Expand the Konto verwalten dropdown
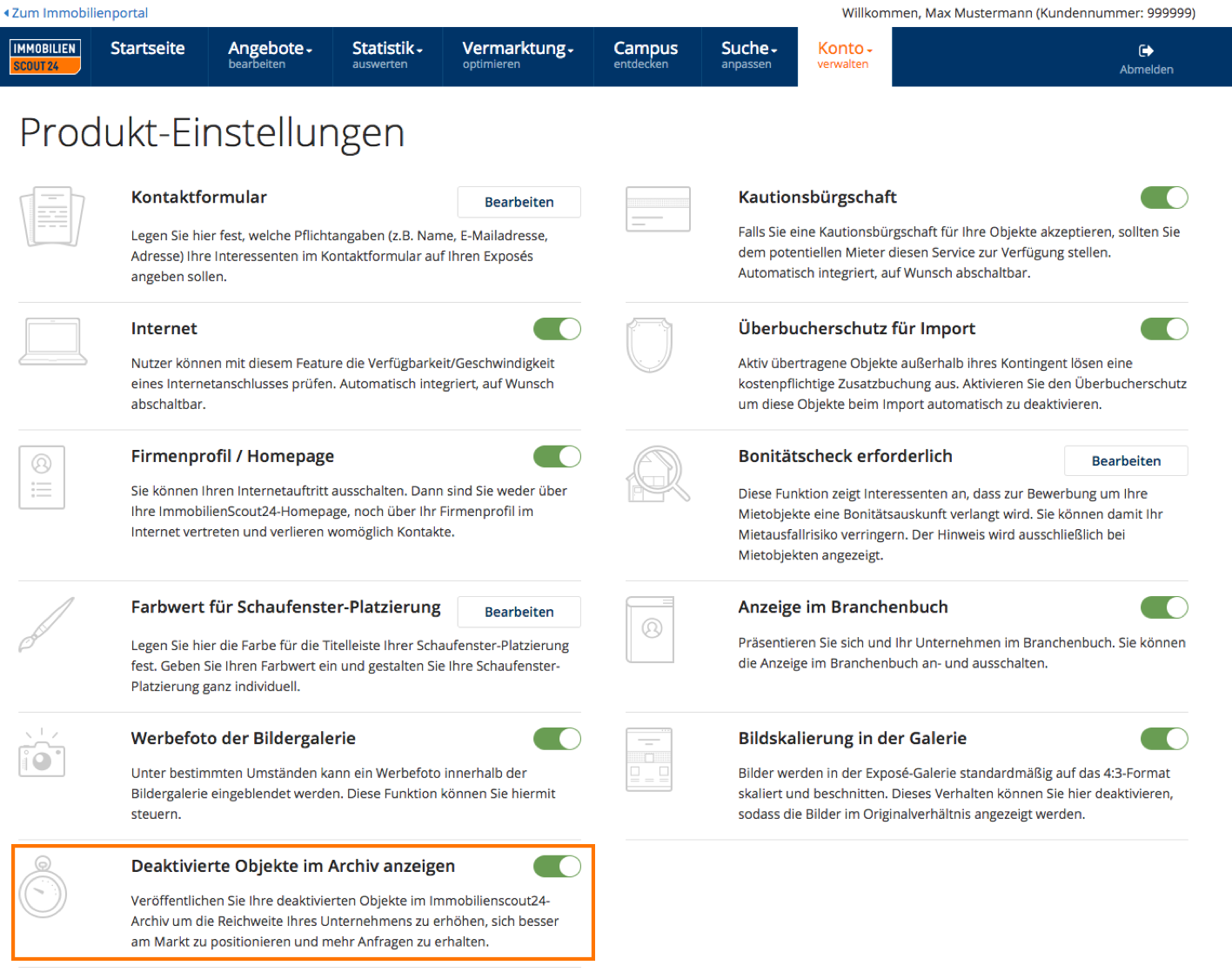This screenshot has height=979, width=1232. (844, 56)
